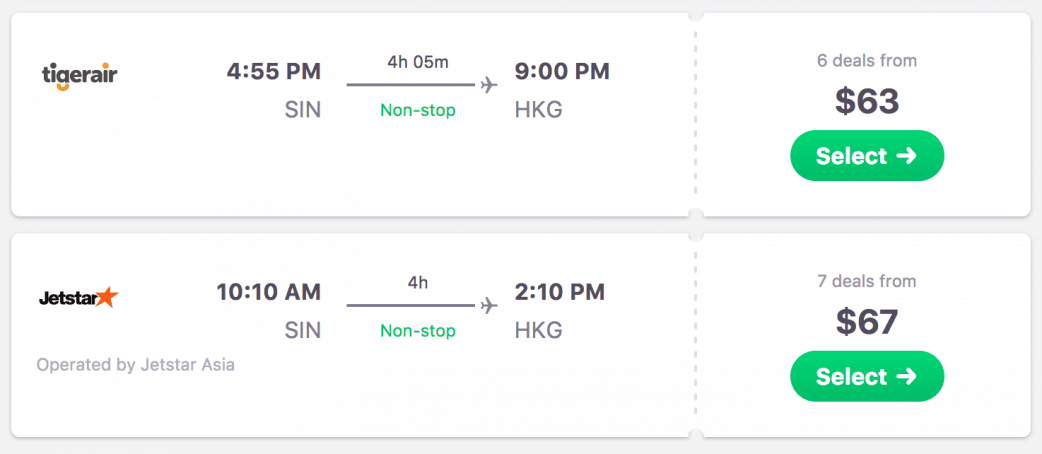Click the 9:00 PM arrival time
Image resolution: width=1042 pixels, height=454 pixels.
(561, 72)
